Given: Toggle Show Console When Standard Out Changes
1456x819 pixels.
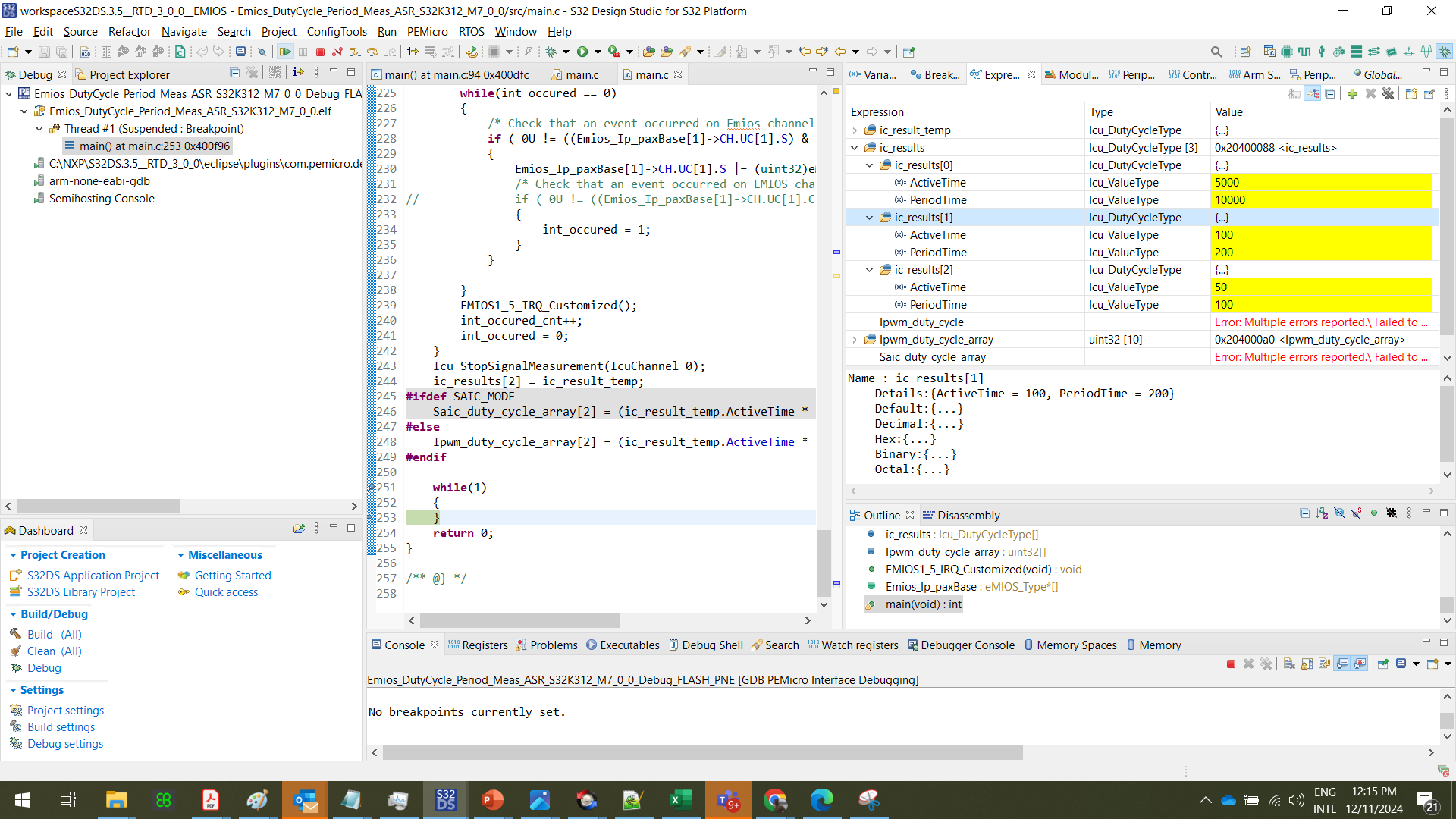Looking at the screenshot, I should [x=1342, y=664].
